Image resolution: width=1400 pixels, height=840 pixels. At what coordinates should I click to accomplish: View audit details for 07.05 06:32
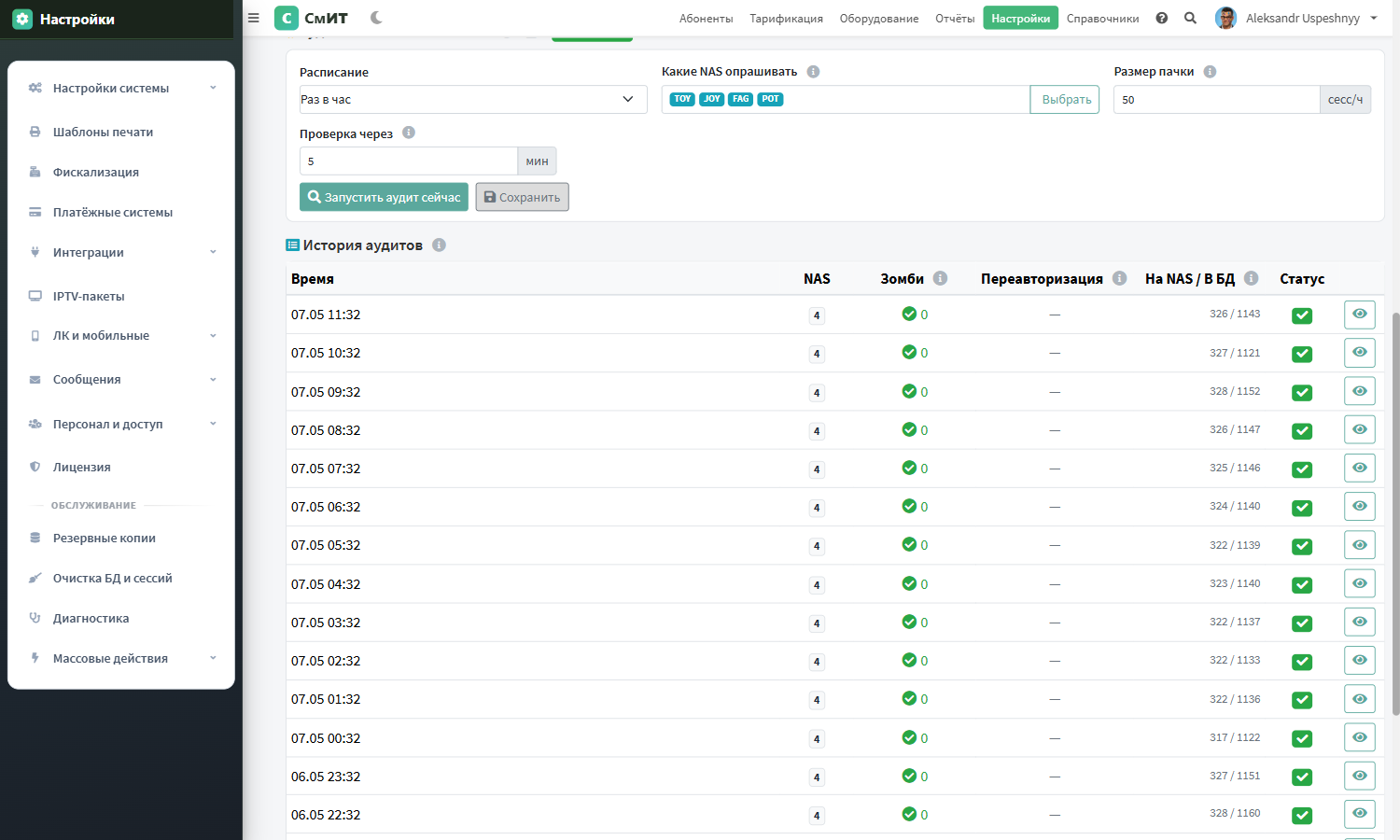(1360, 506)
